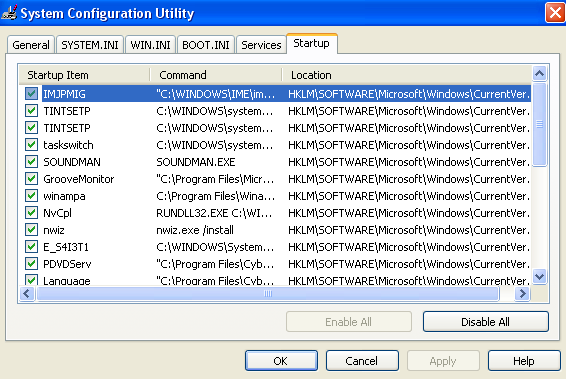The width and height of the screenshot is (566, 379).
Task: Click the Location cell of the winampa row
Action: tap(409, 196)
